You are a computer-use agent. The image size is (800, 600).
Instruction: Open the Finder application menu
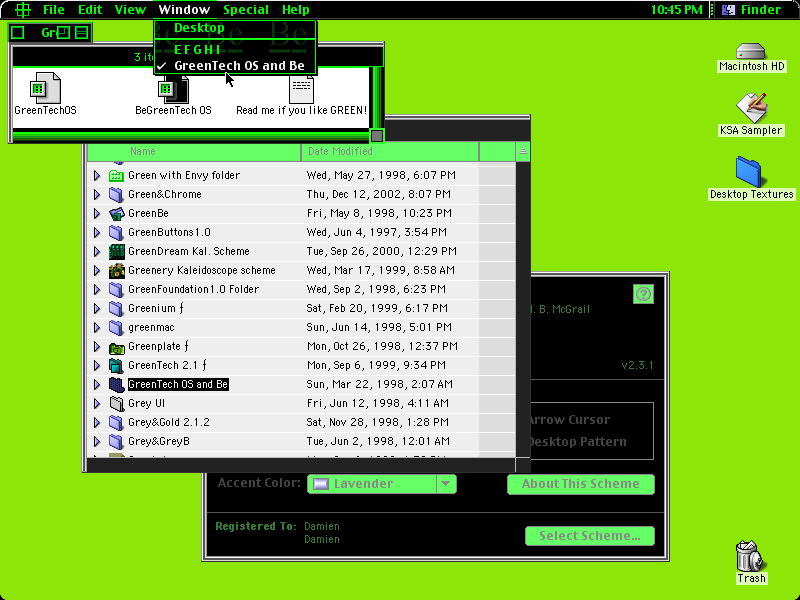pos(754,10)
